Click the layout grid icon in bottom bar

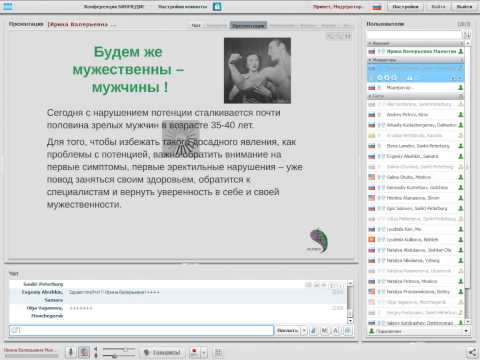(219, 352)
